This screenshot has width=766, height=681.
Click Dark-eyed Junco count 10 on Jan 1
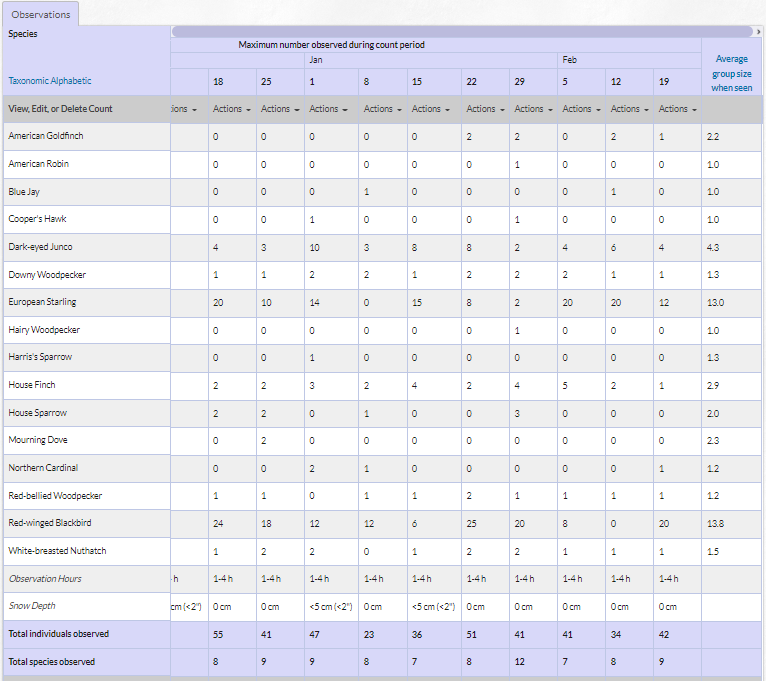314,248
